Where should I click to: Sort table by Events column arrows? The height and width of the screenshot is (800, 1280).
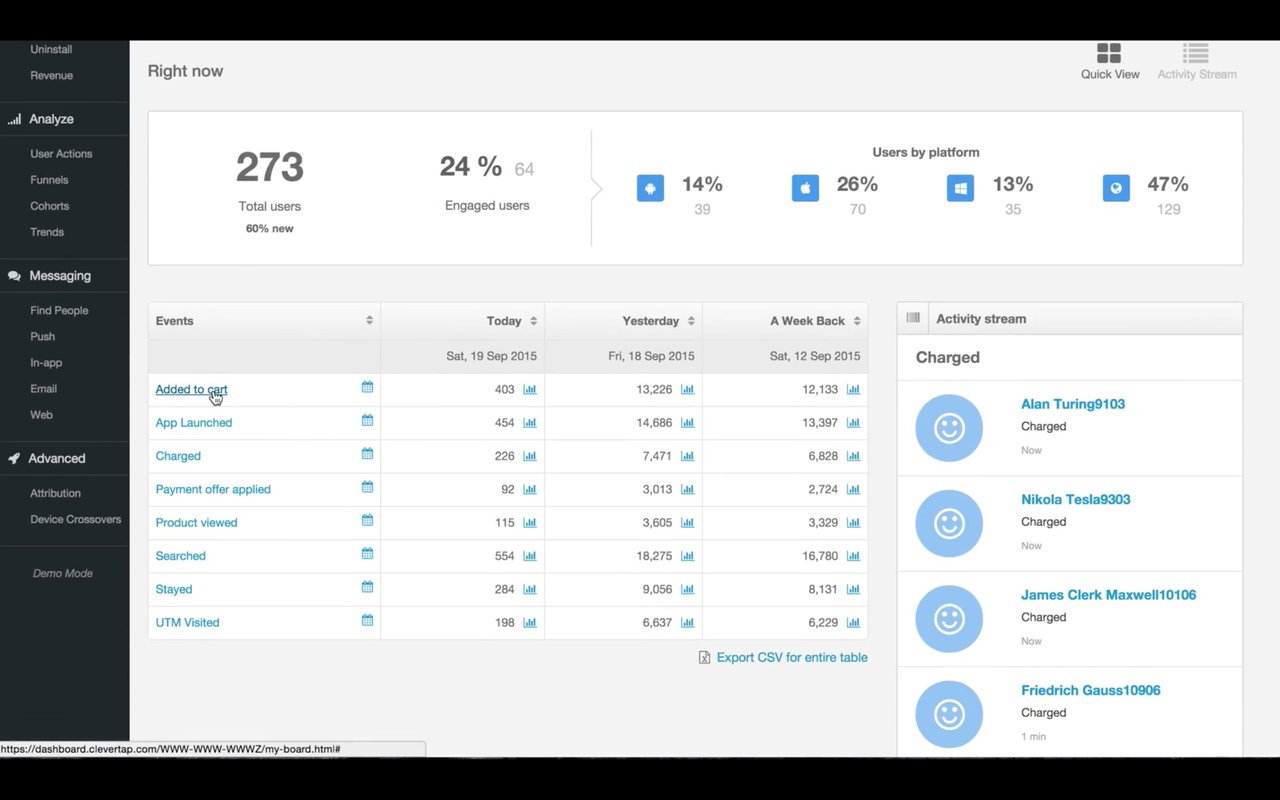(x=369, y=321)
